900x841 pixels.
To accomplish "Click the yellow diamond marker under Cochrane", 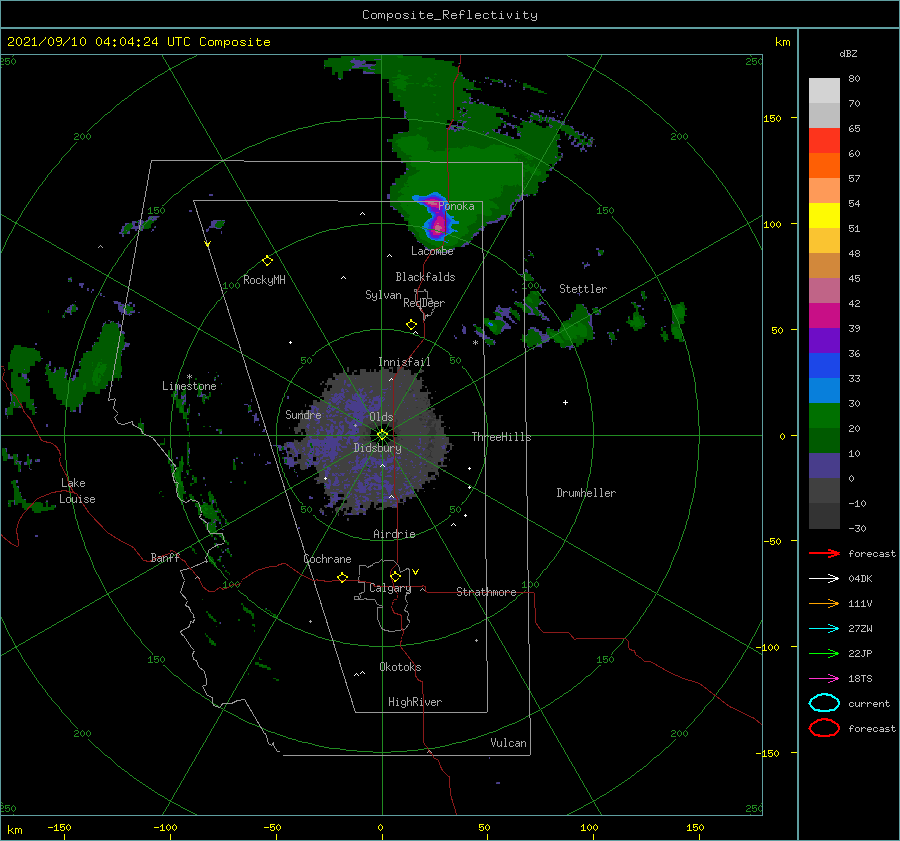I will point(342,578).
